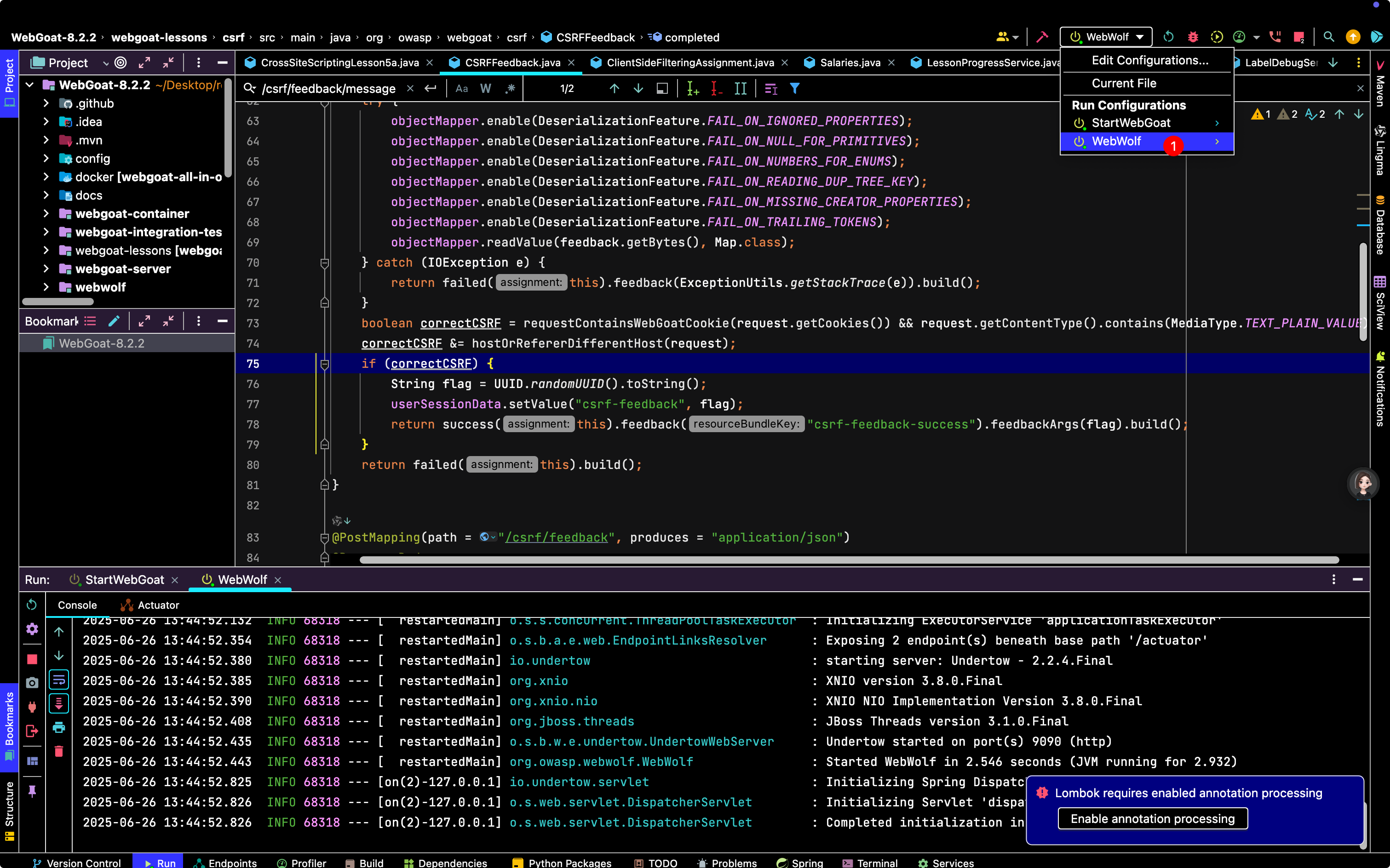
Task: Click the Rerun WebWolf icon in Run panel
Action: pos(32,605)
